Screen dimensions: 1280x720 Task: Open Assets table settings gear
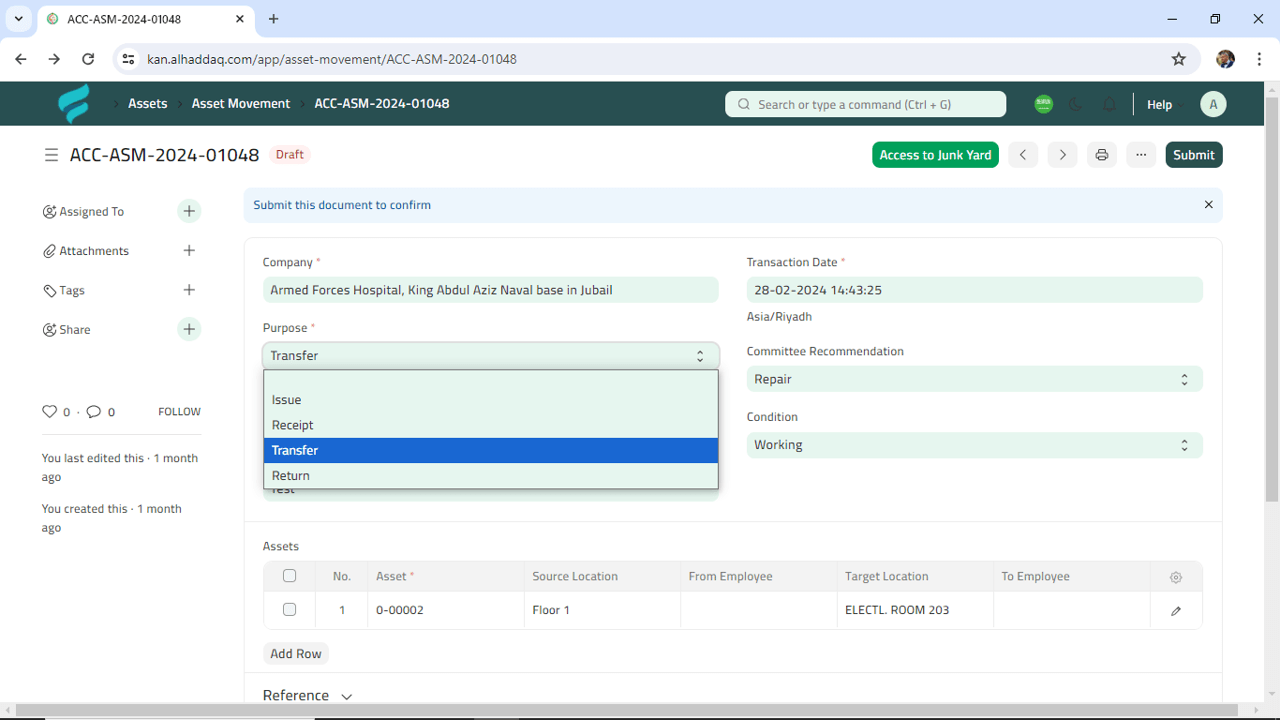tap(1176, 577)
